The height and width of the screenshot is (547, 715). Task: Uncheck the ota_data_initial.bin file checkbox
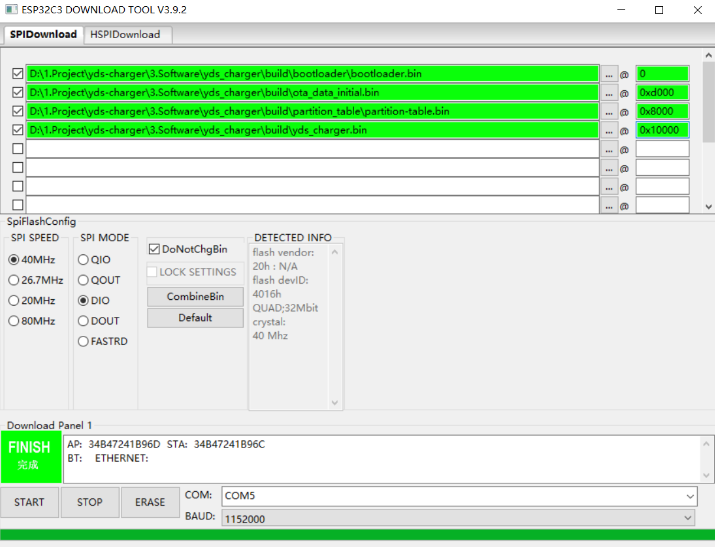coord(18,93)
